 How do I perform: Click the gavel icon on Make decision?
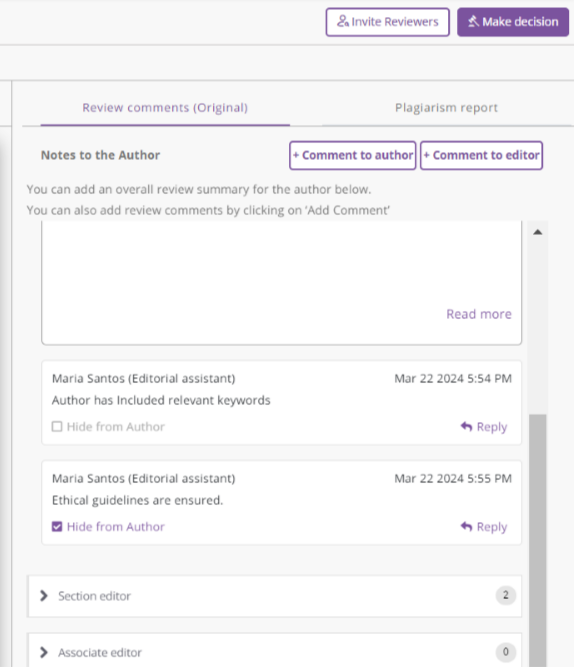(474, 21)
